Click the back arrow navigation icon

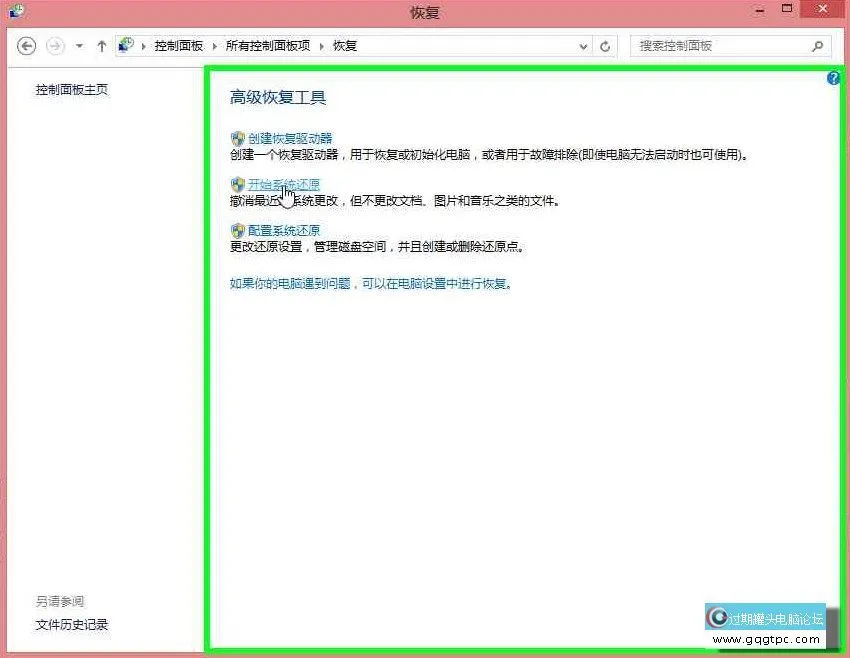(x=27, y=46)
